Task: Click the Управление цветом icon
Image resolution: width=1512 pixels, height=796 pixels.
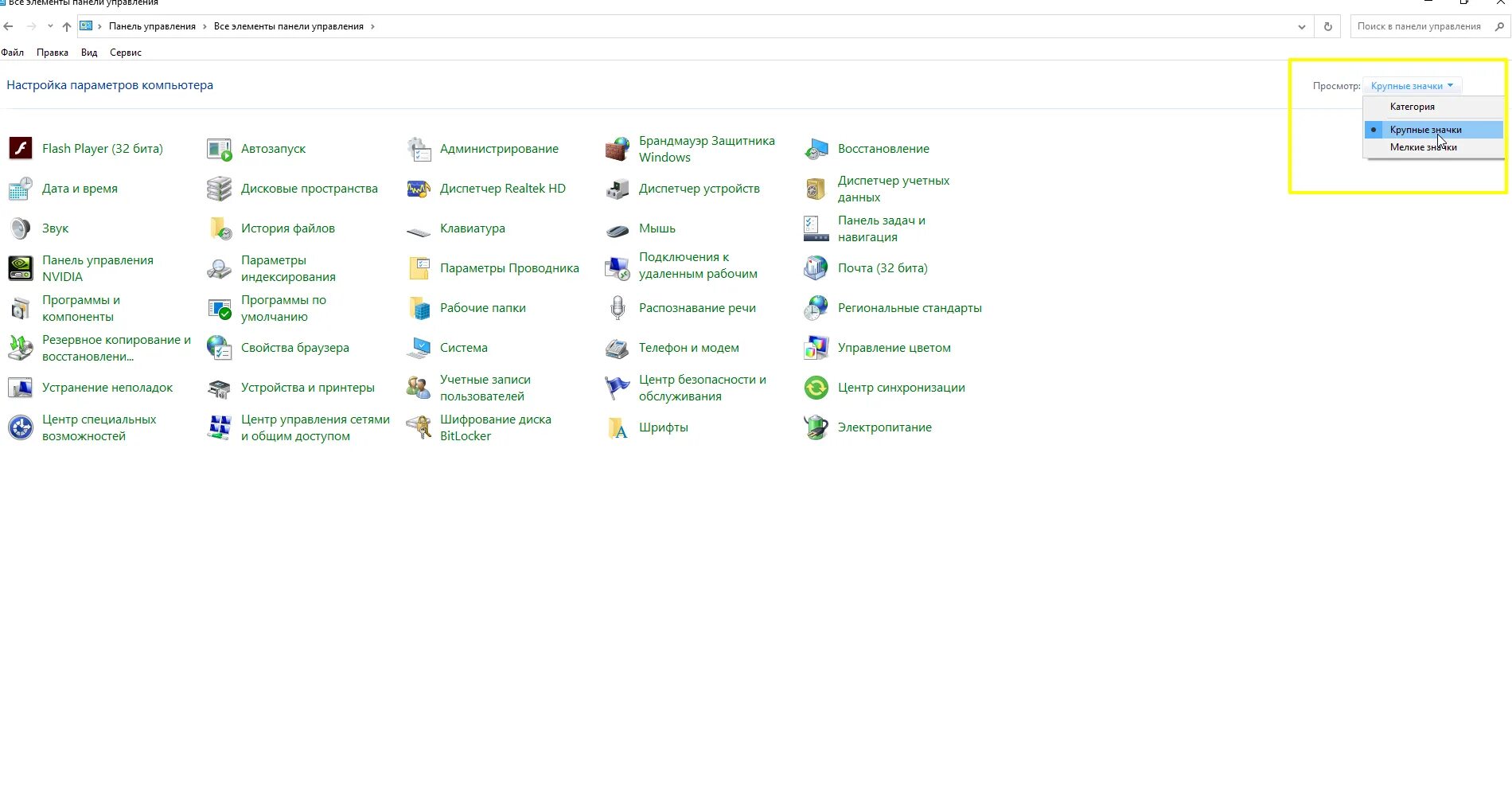Action: 816,348
